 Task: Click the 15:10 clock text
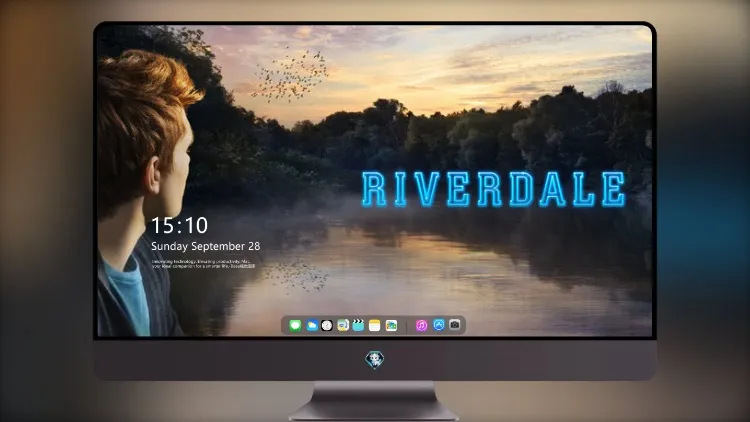click(179, 225)
